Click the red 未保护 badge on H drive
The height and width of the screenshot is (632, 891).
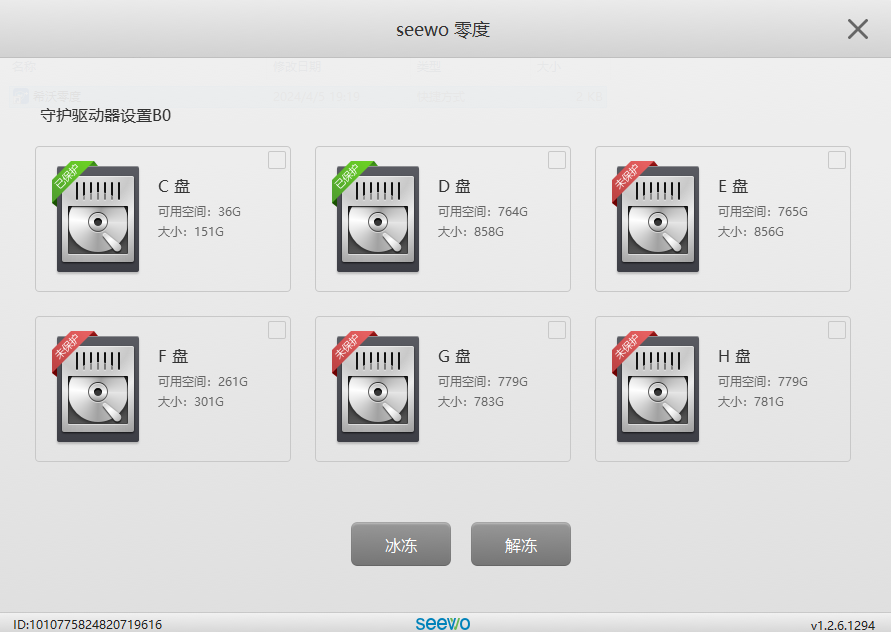(x=624, y=351)
